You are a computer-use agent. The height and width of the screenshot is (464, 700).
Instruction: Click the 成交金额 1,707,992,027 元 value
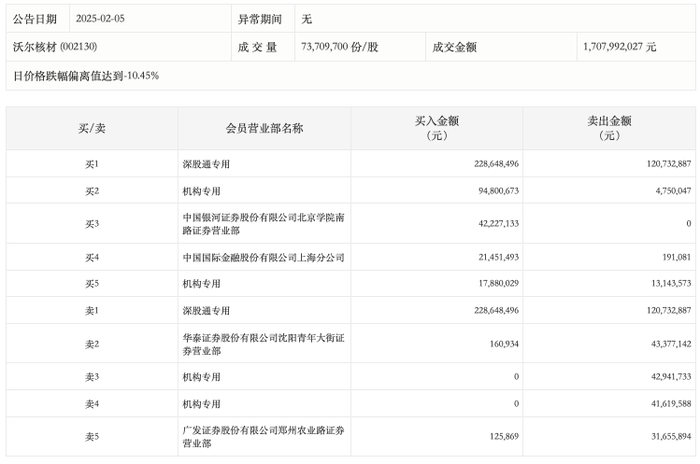(x=619, y=46)
